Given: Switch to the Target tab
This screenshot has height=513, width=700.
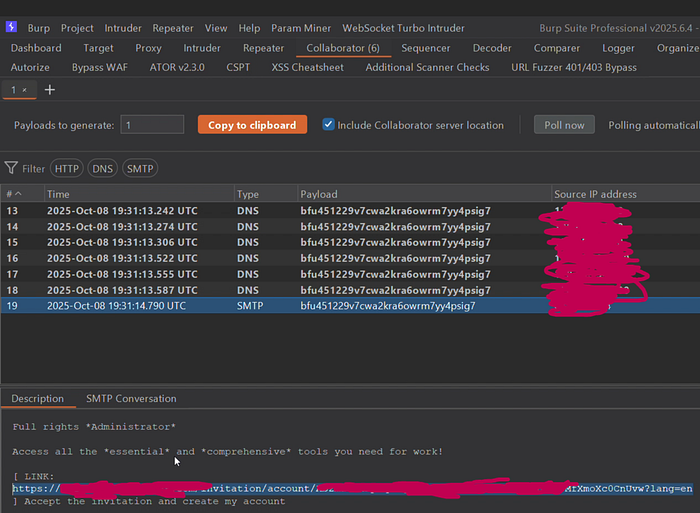Looking at the screenshot, I should 98,48.
